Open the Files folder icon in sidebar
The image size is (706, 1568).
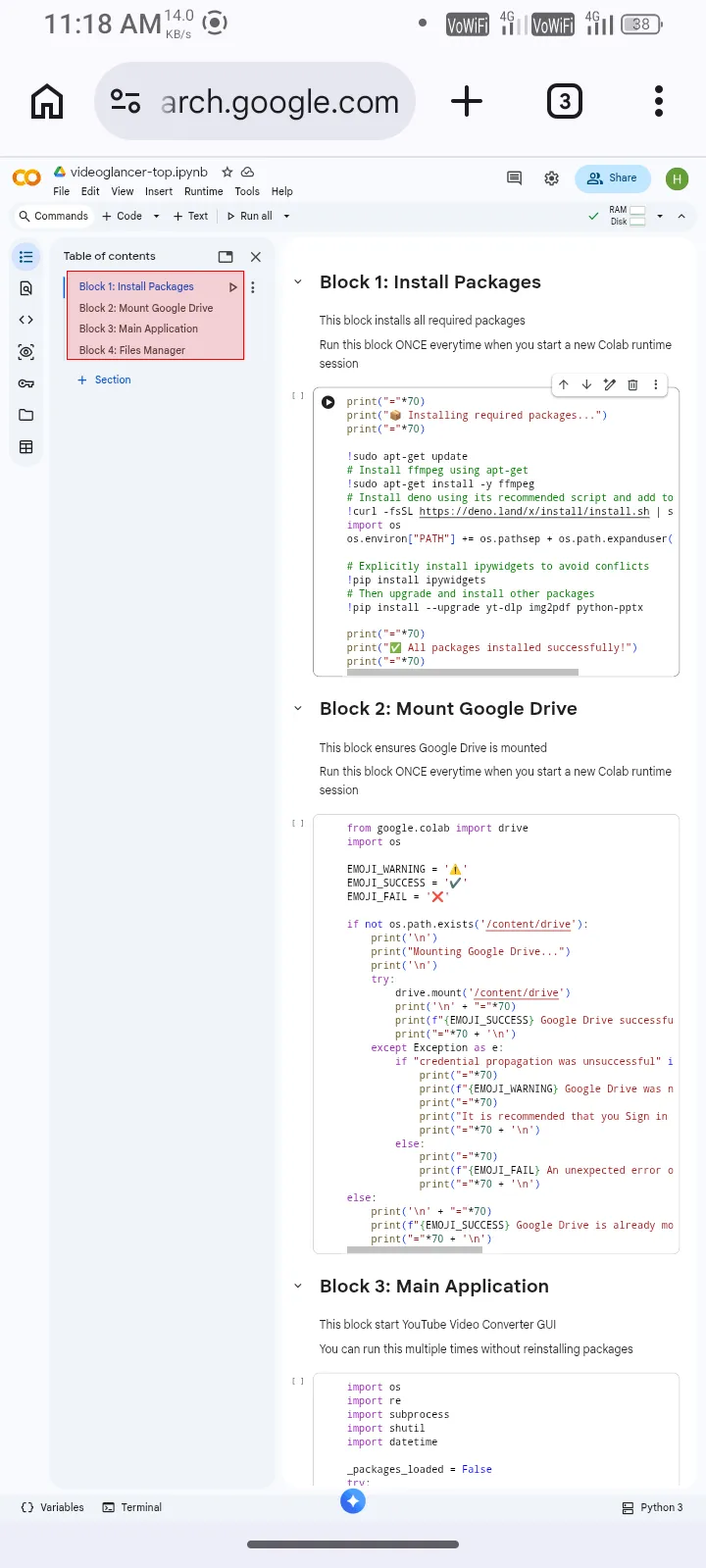26,415
